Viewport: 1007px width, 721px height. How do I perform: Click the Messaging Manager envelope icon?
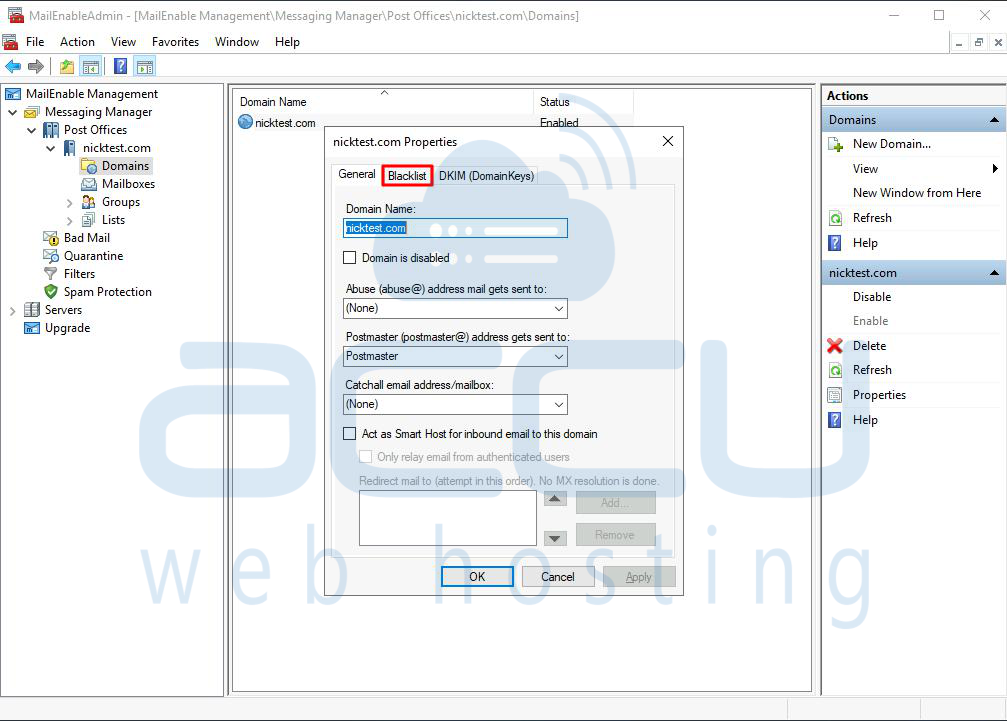pyautogui.click(x=32, y=112)
